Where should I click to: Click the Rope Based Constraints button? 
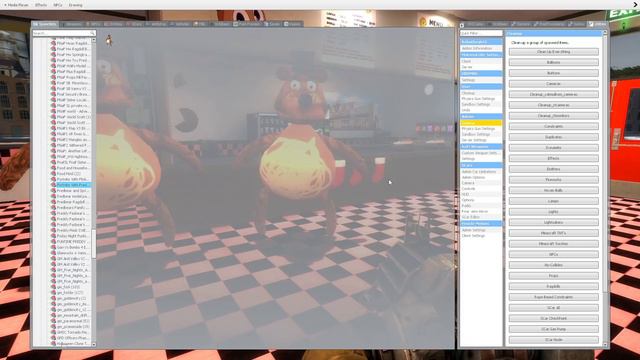point(553,297)
